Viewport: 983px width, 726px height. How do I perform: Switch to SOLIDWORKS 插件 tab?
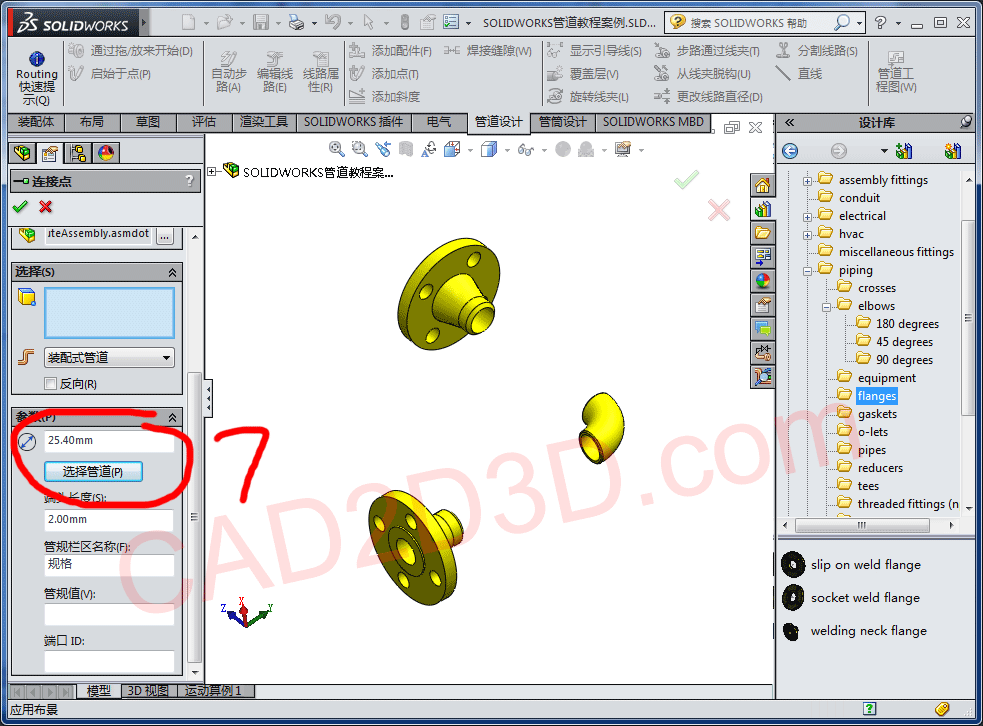354,122
